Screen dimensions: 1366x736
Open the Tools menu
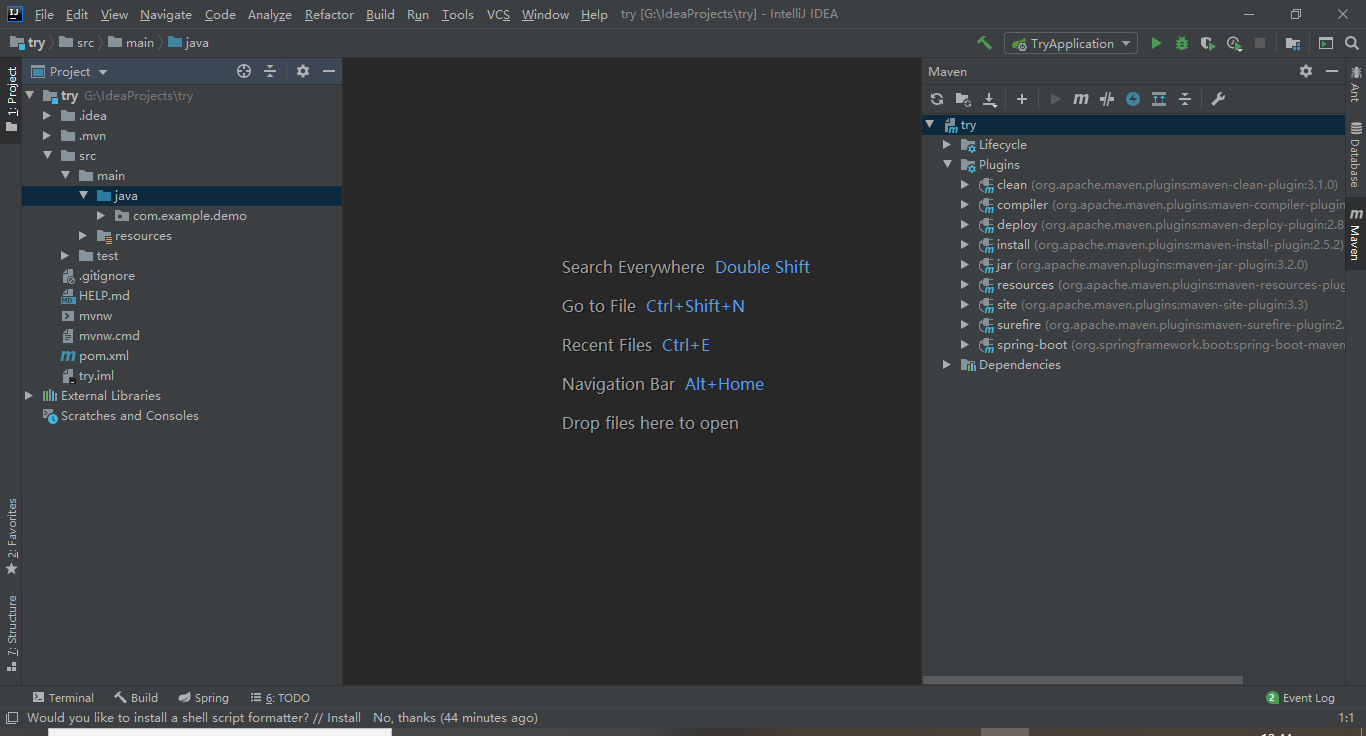(x=458, y=14)
